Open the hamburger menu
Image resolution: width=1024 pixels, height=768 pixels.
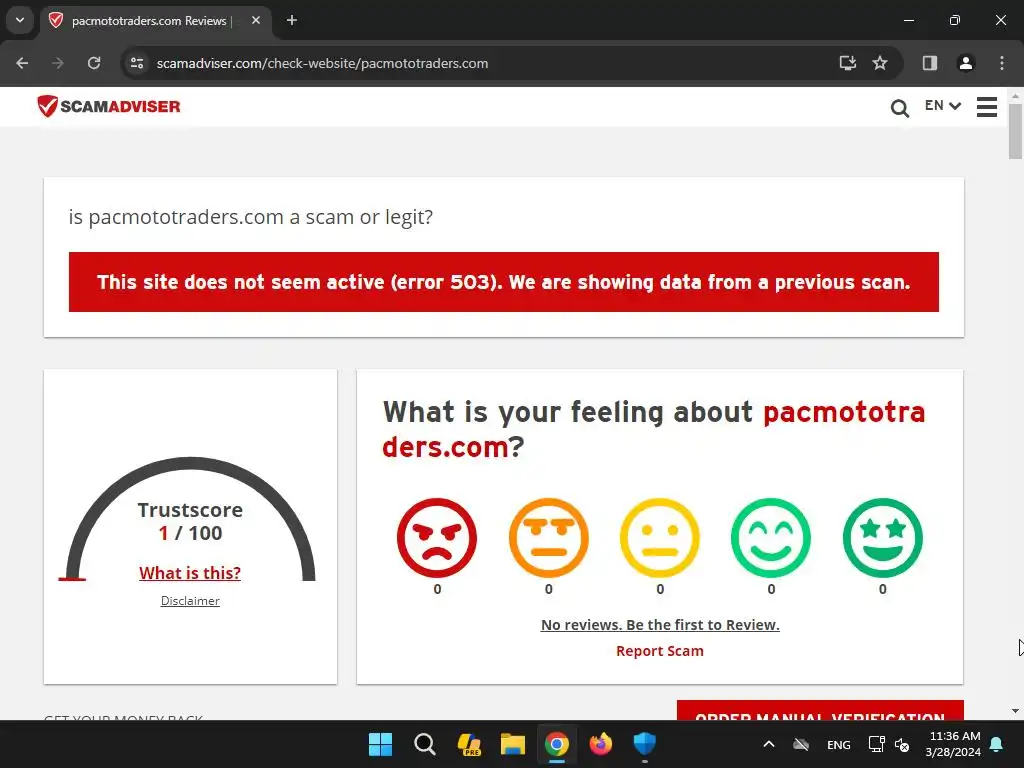pyautogui.click(x=987, y=106)
